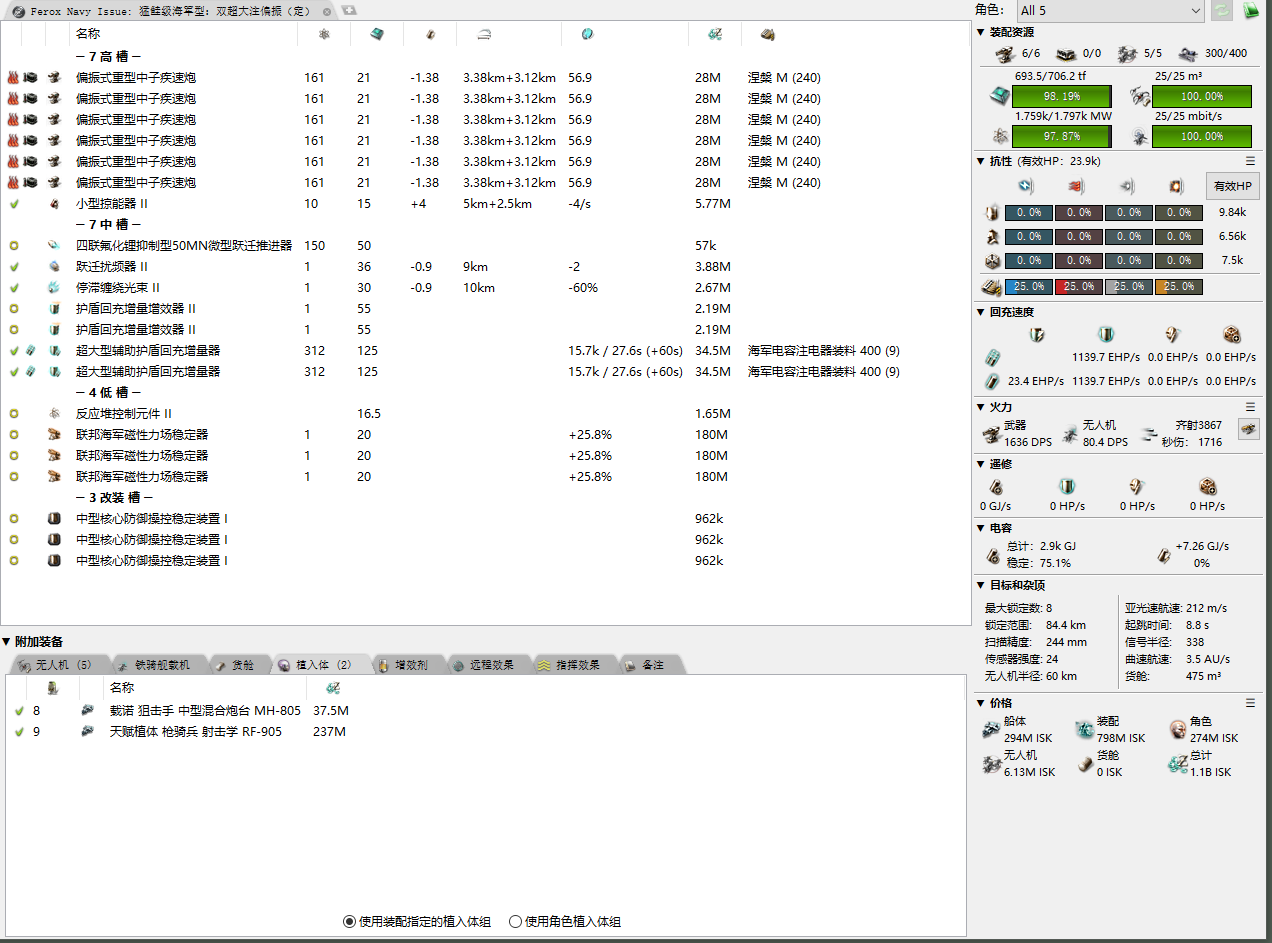Click the character refresh icon
Screen dimensions: 1272x943
(x=1222, y=11)
